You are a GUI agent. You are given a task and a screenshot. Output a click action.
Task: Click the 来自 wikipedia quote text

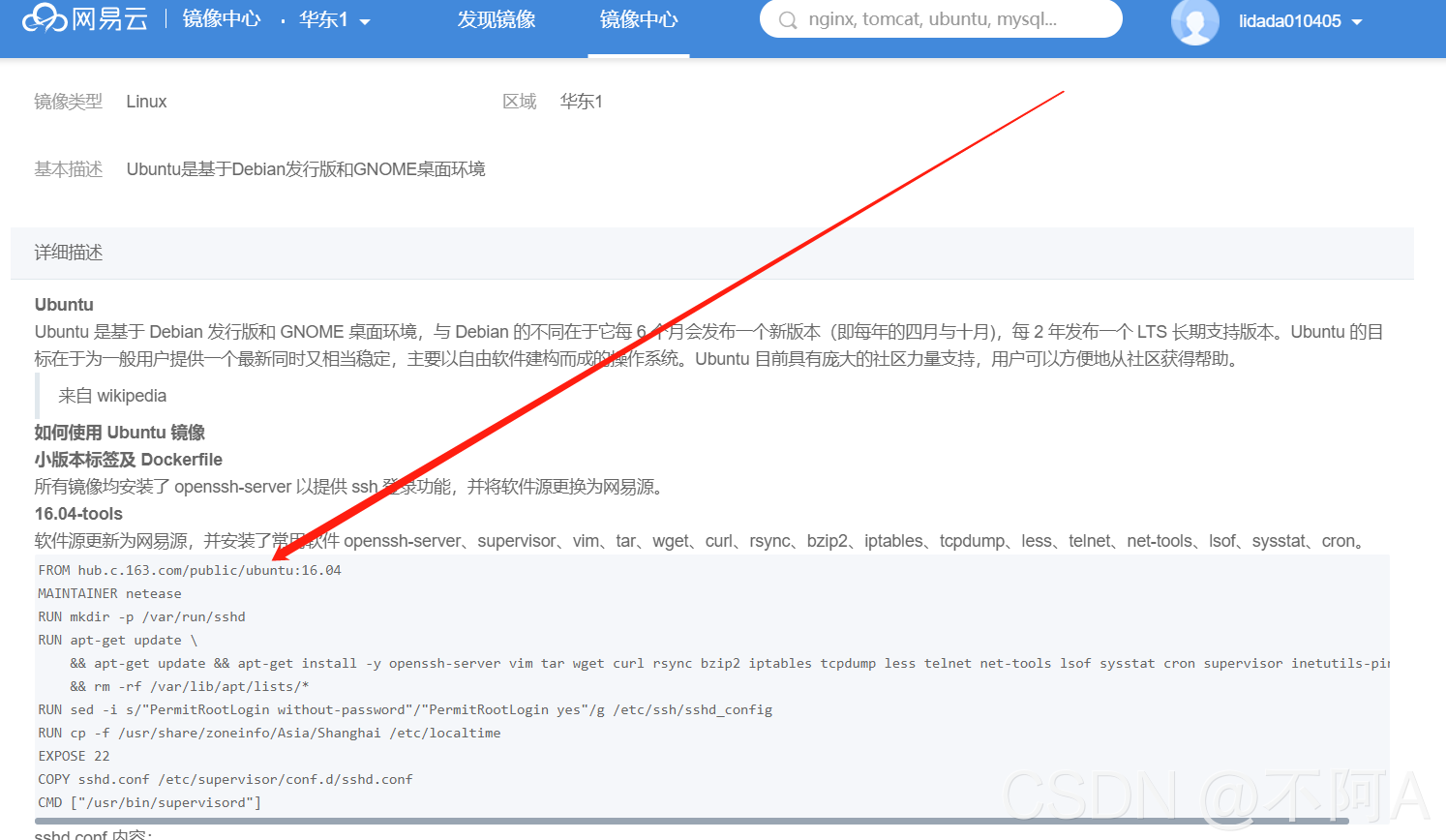point(112,396)
